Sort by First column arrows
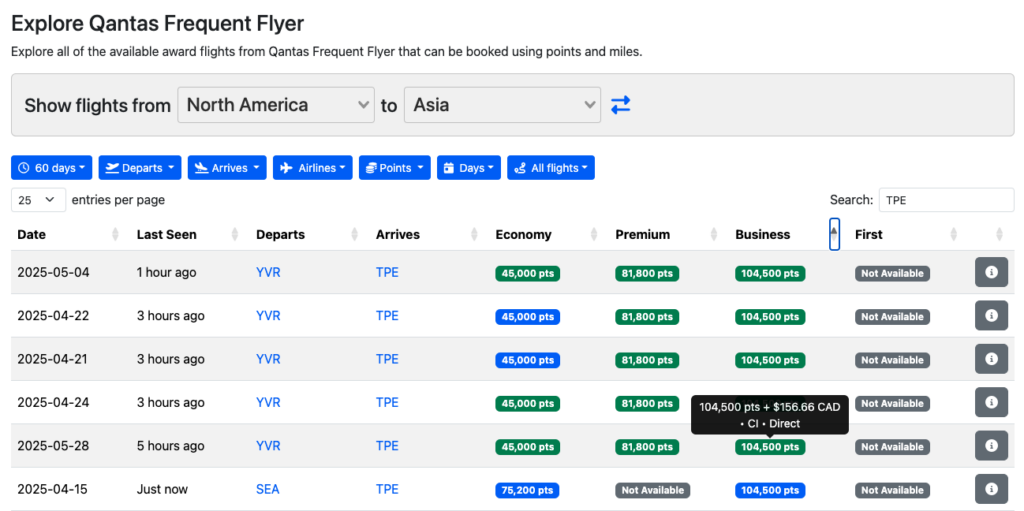 tap(953, 234)
